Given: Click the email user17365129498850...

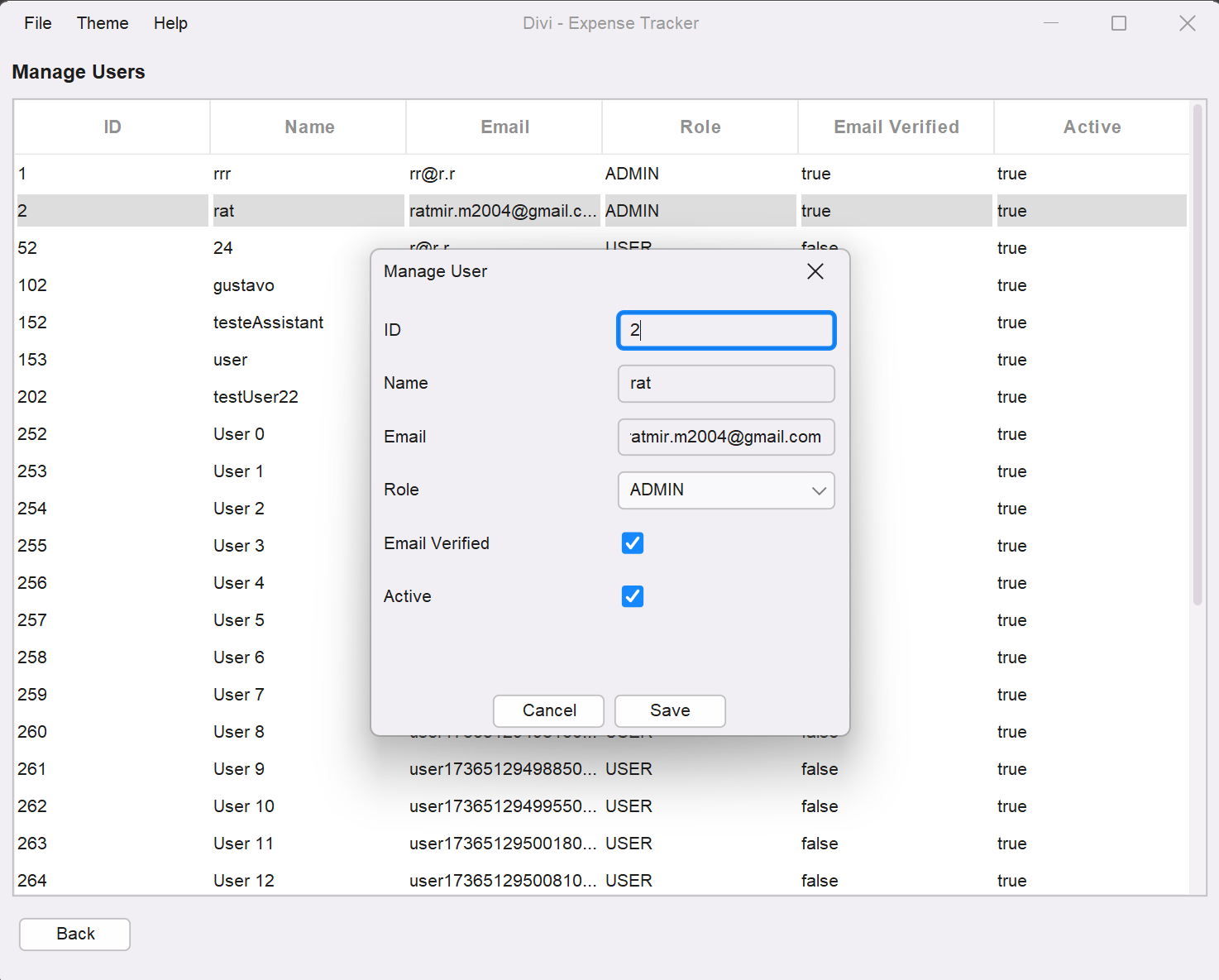Looking at the screenshot, I should coord(504,769).
